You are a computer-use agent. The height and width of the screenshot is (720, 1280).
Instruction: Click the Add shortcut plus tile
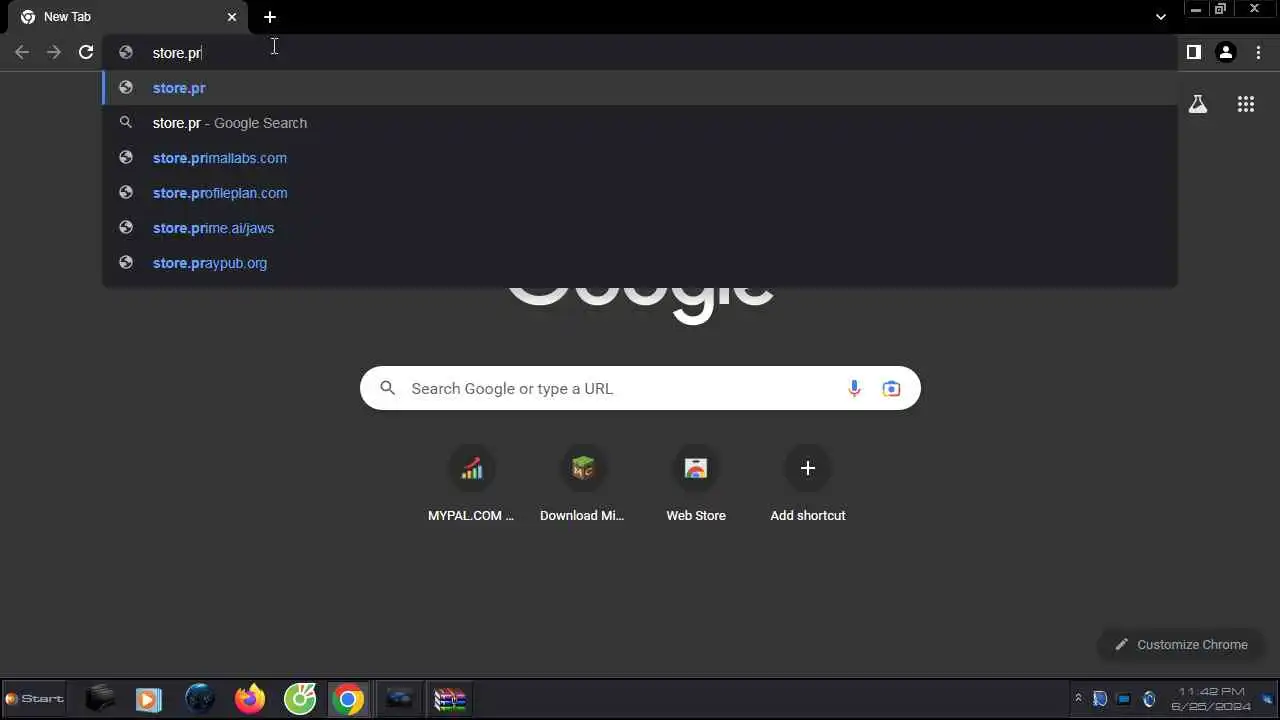(808, 485)
